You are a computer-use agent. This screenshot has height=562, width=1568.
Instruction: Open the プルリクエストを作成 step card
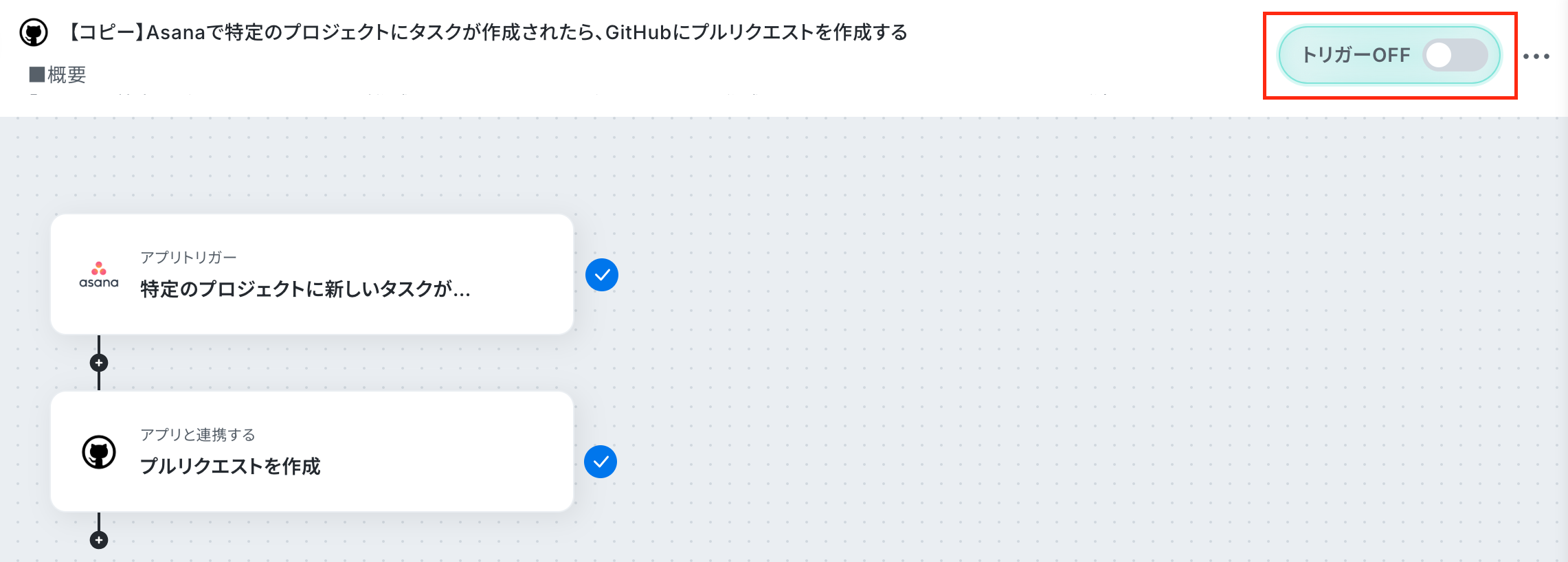312,451
